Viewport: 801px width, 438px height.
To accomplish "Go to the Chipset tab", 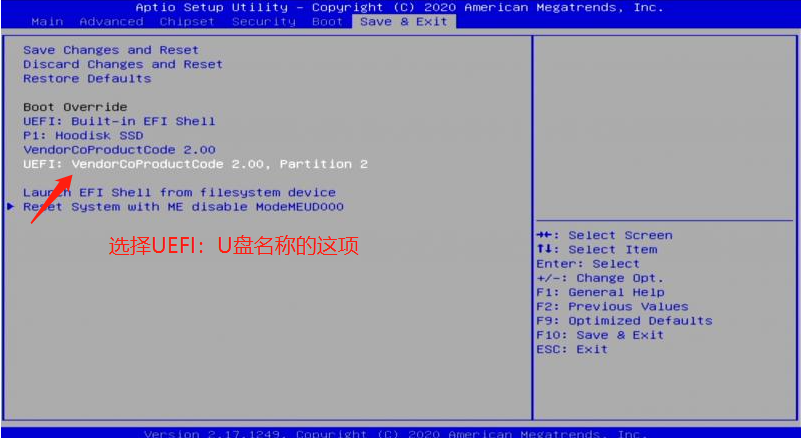I will [x=187, y=21].
